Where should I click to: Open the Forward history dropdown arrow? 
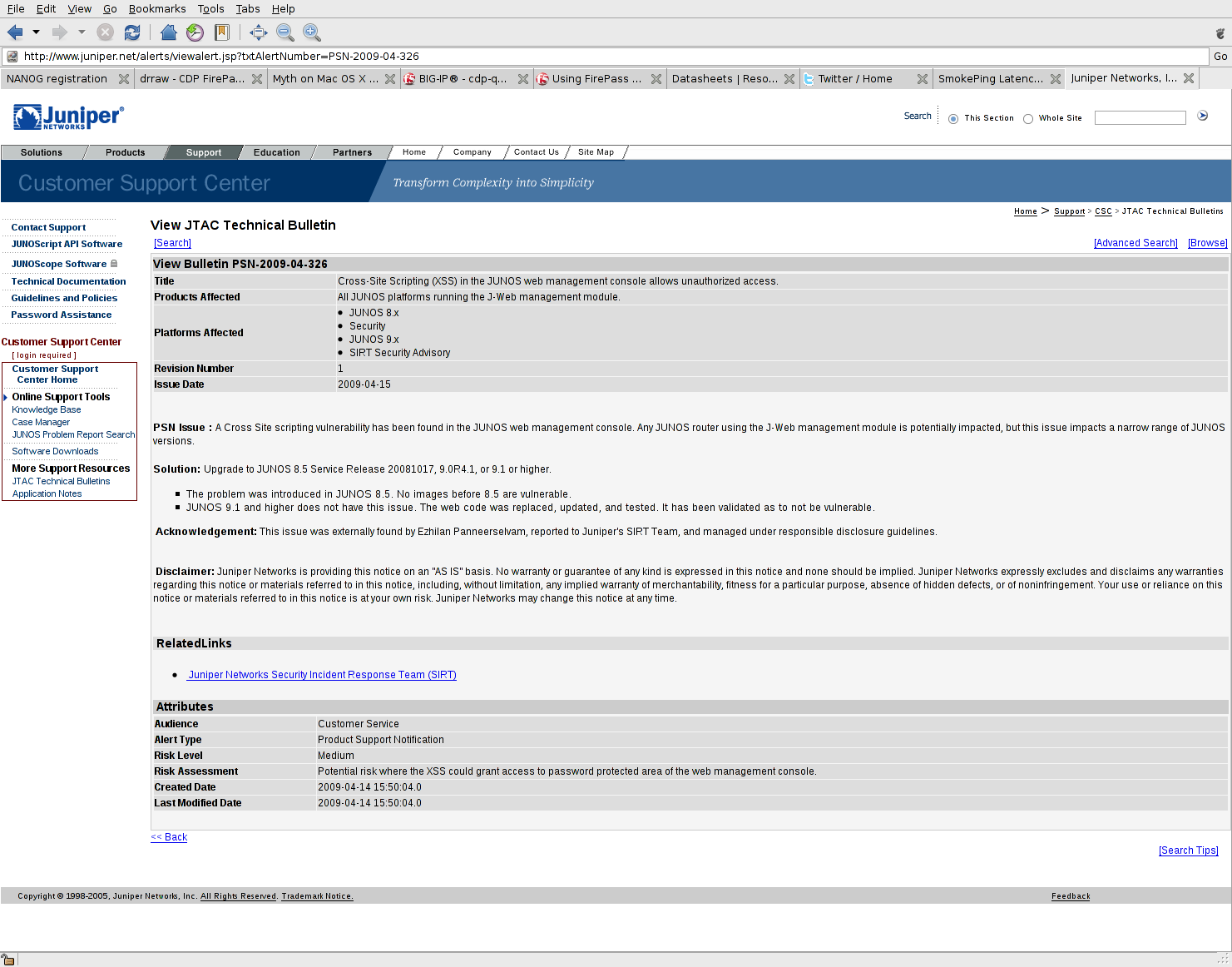click(82, 32)
